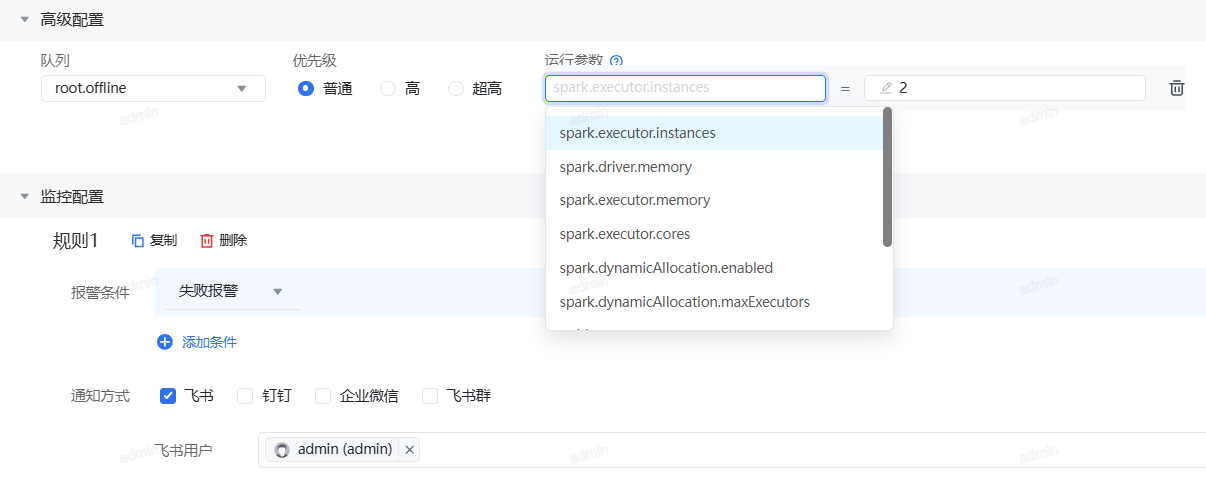Check the 飞书群 notification checkbox
The image size is (1206, 489).
pos(430,396)
